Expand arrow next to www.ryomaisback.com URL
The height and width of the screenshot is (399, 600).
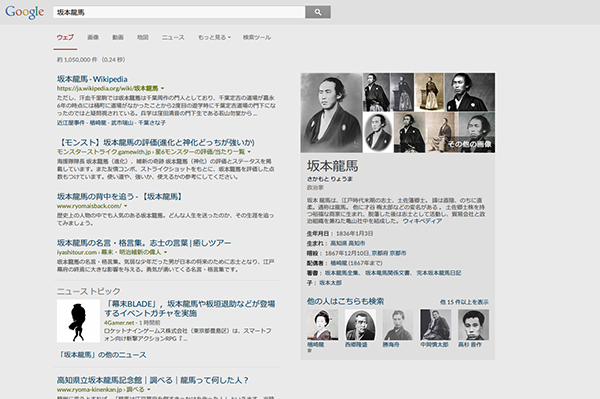click(x=126, y=206)
